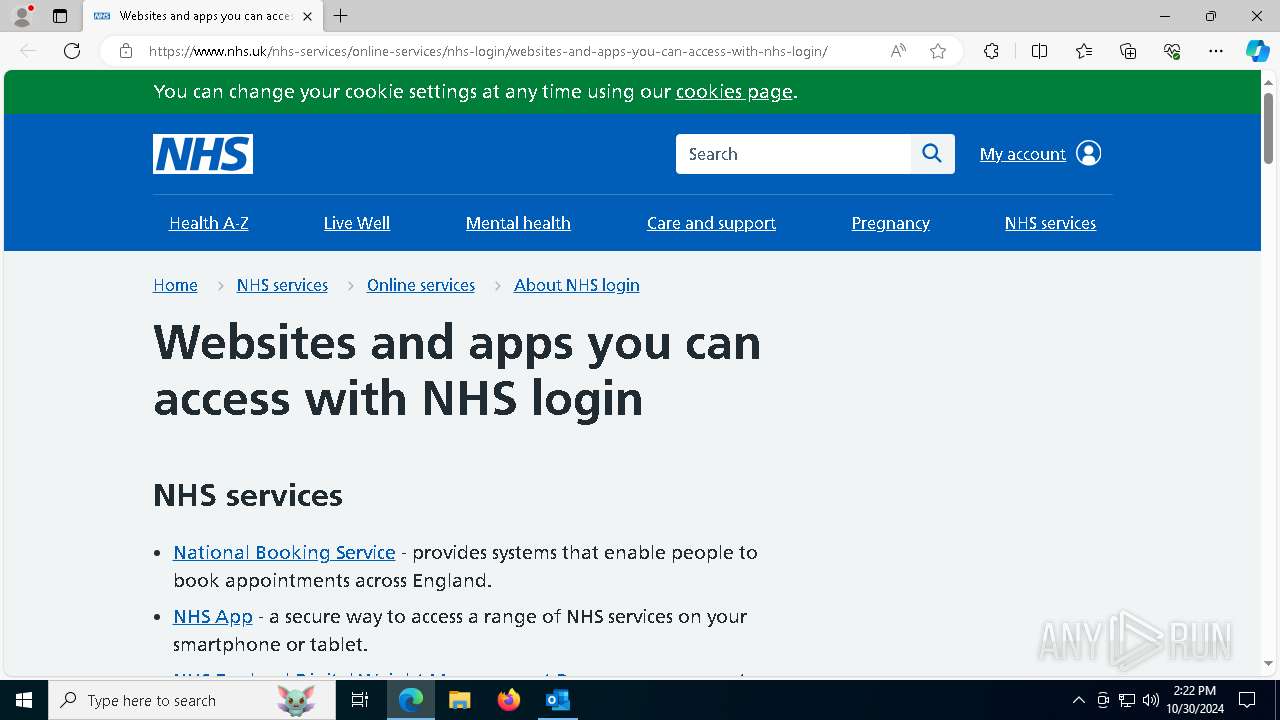Go to Online services breadcrumb
Viewport: 1280px width, 720px height.
(421, 285)
